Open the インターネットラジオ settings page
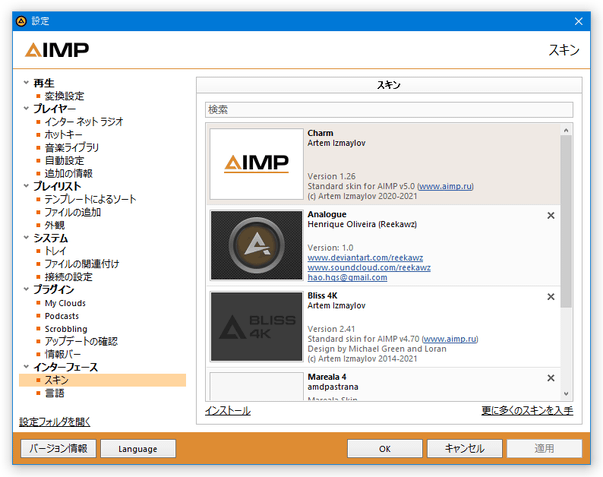603x477 pixels. coord(84,122)
